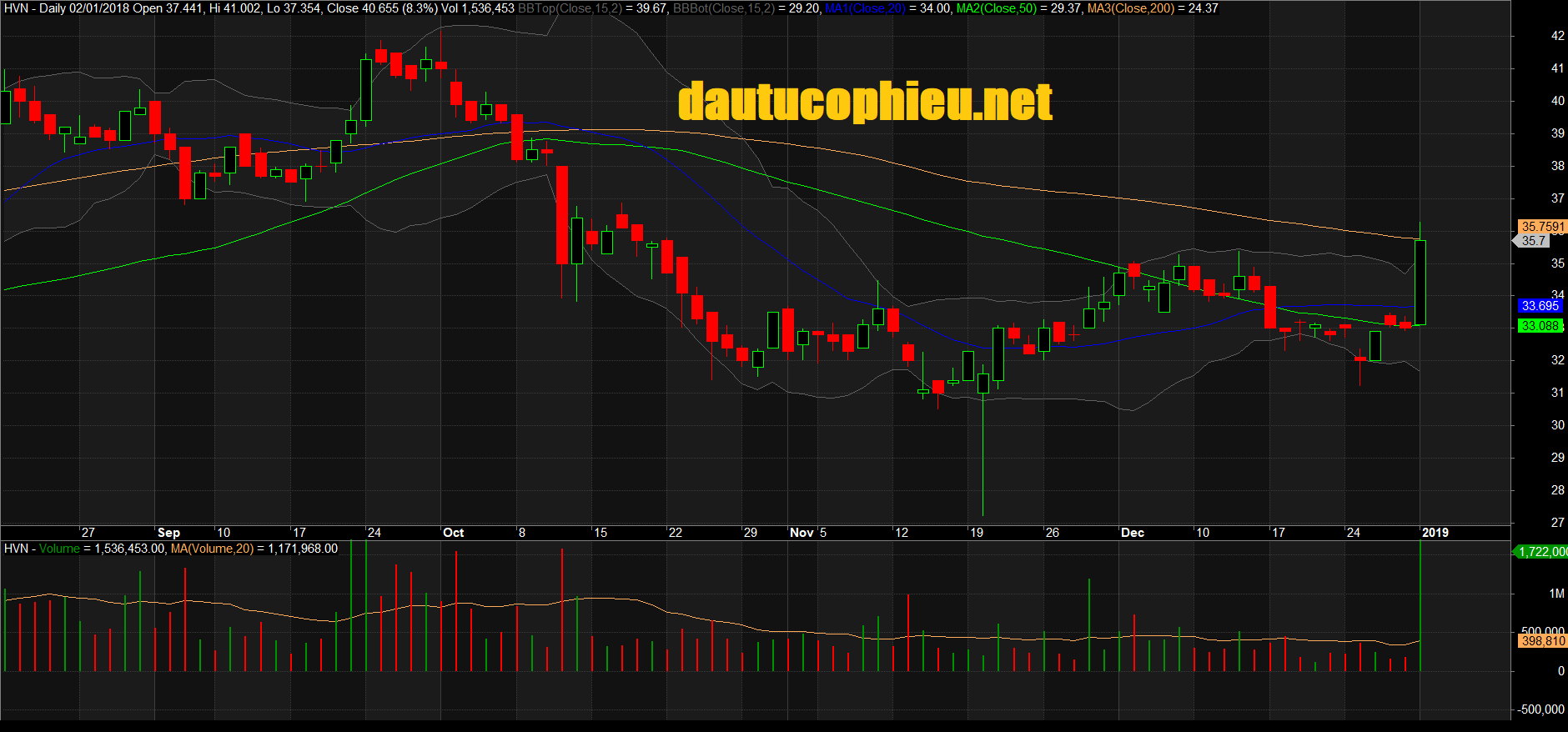Click the orange 398,810 volume tag
The height and width of the screenshot is (732, 1568).
(1542, 641)
